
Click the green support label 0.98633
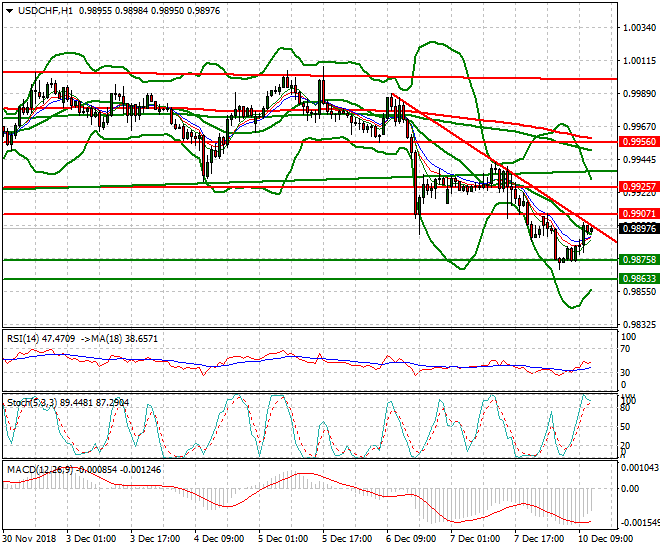(639, 279)
